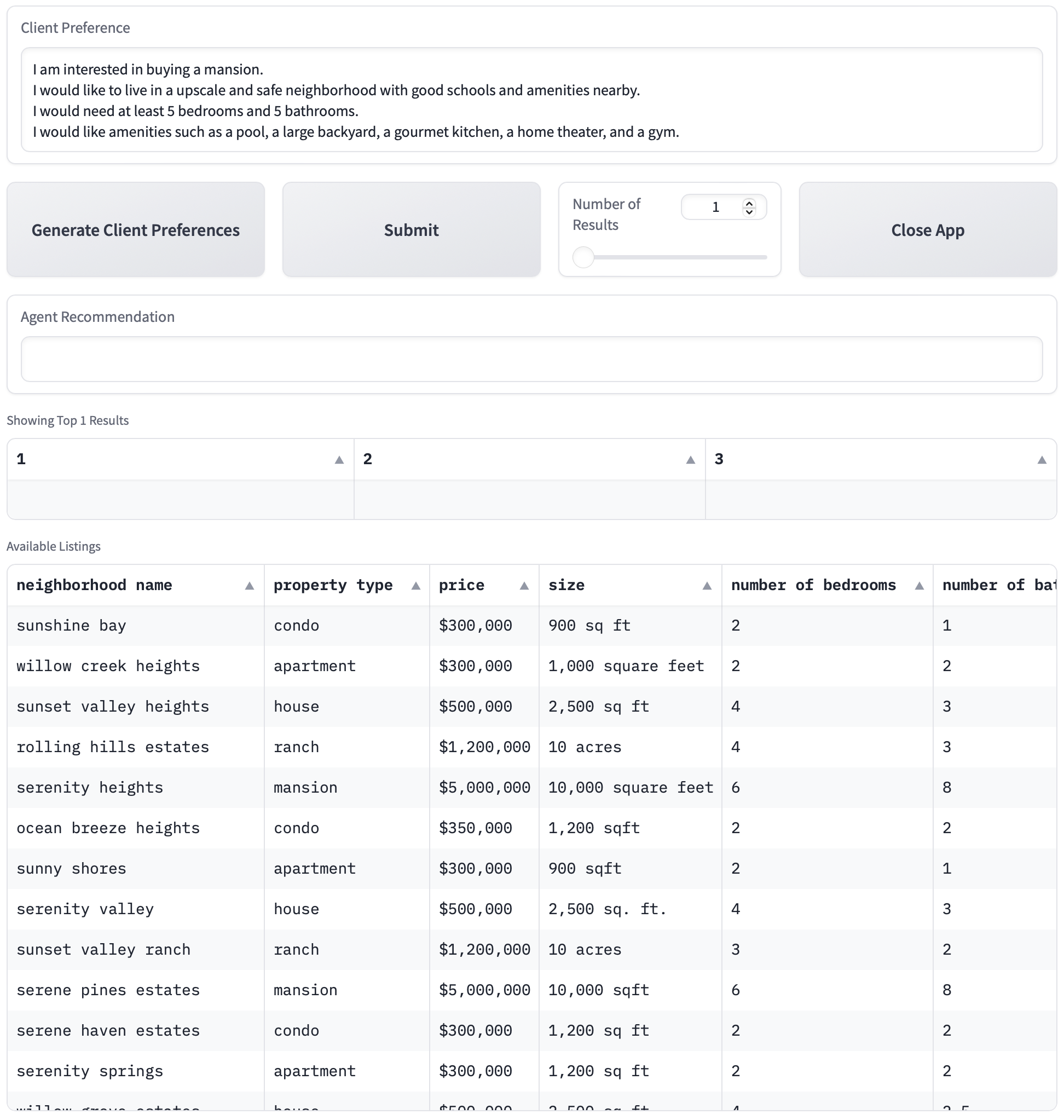Focus the Client Preference text area

coord(531,100)
